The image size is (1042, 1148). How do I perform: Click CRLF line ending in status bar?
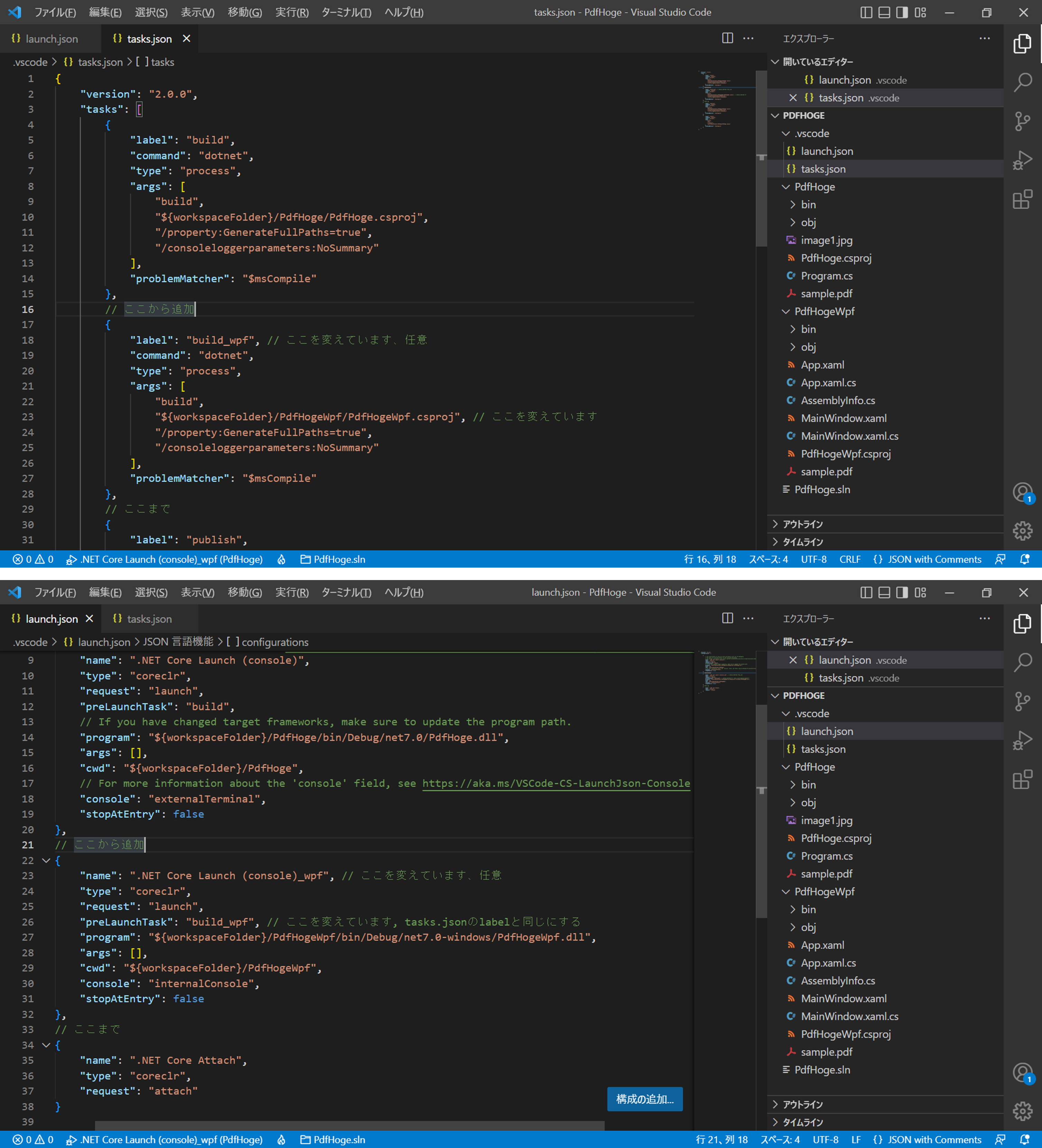click(x=849, y=559)
